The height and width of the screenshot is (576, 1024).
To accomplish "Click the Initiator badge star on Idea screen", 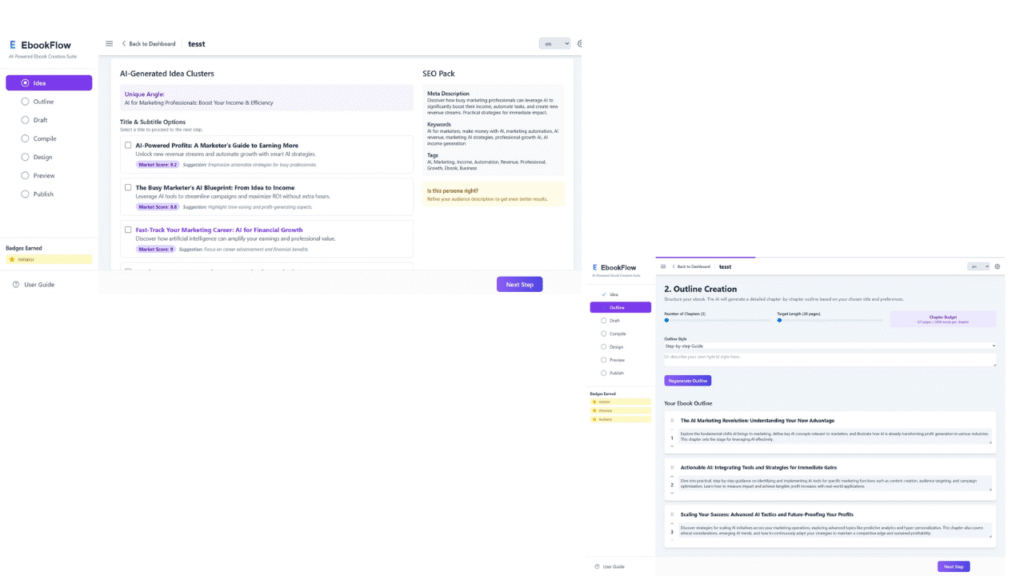I will pyautogui.click(x=13, y=259).
